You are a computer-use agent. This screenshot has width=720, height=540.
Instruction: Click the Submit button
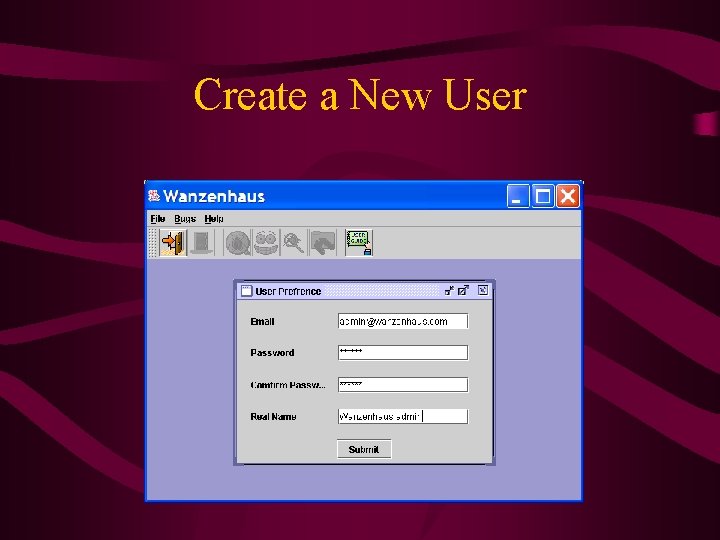364,449
